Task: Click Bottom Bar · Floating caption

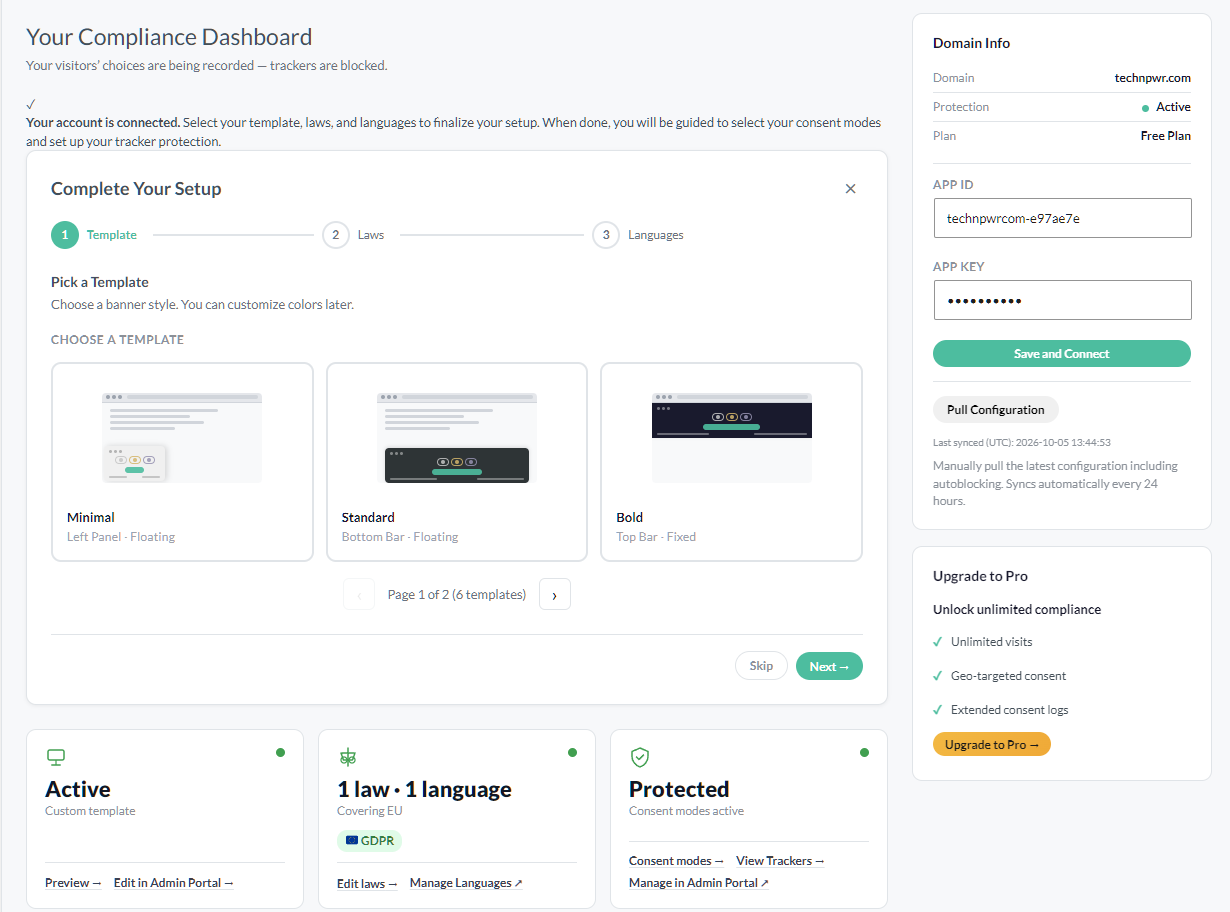Action: (x=400, y=537)
